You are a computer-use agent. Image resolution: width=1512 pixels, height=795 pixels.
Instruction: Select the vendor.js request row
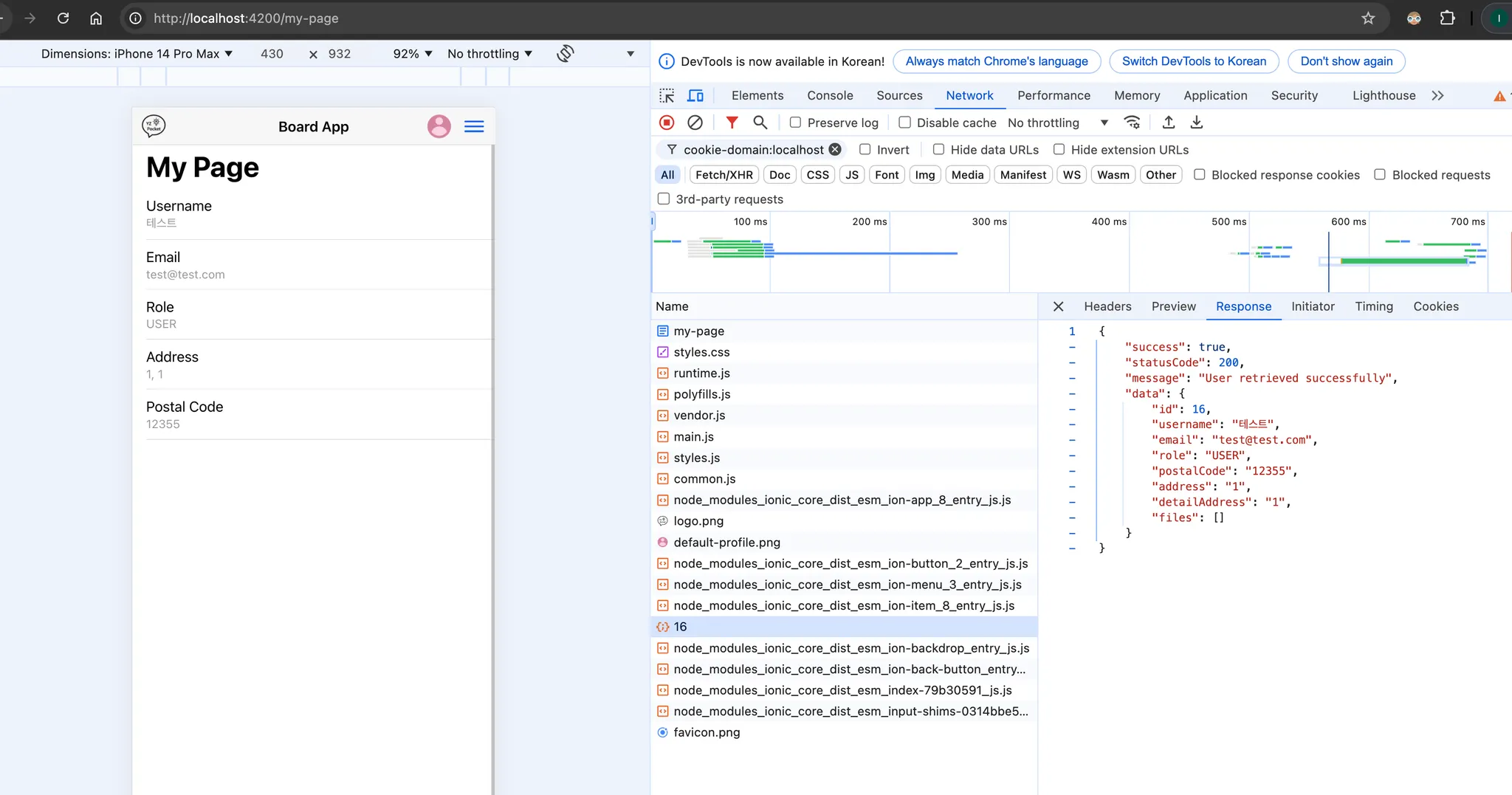coord(699,416)
